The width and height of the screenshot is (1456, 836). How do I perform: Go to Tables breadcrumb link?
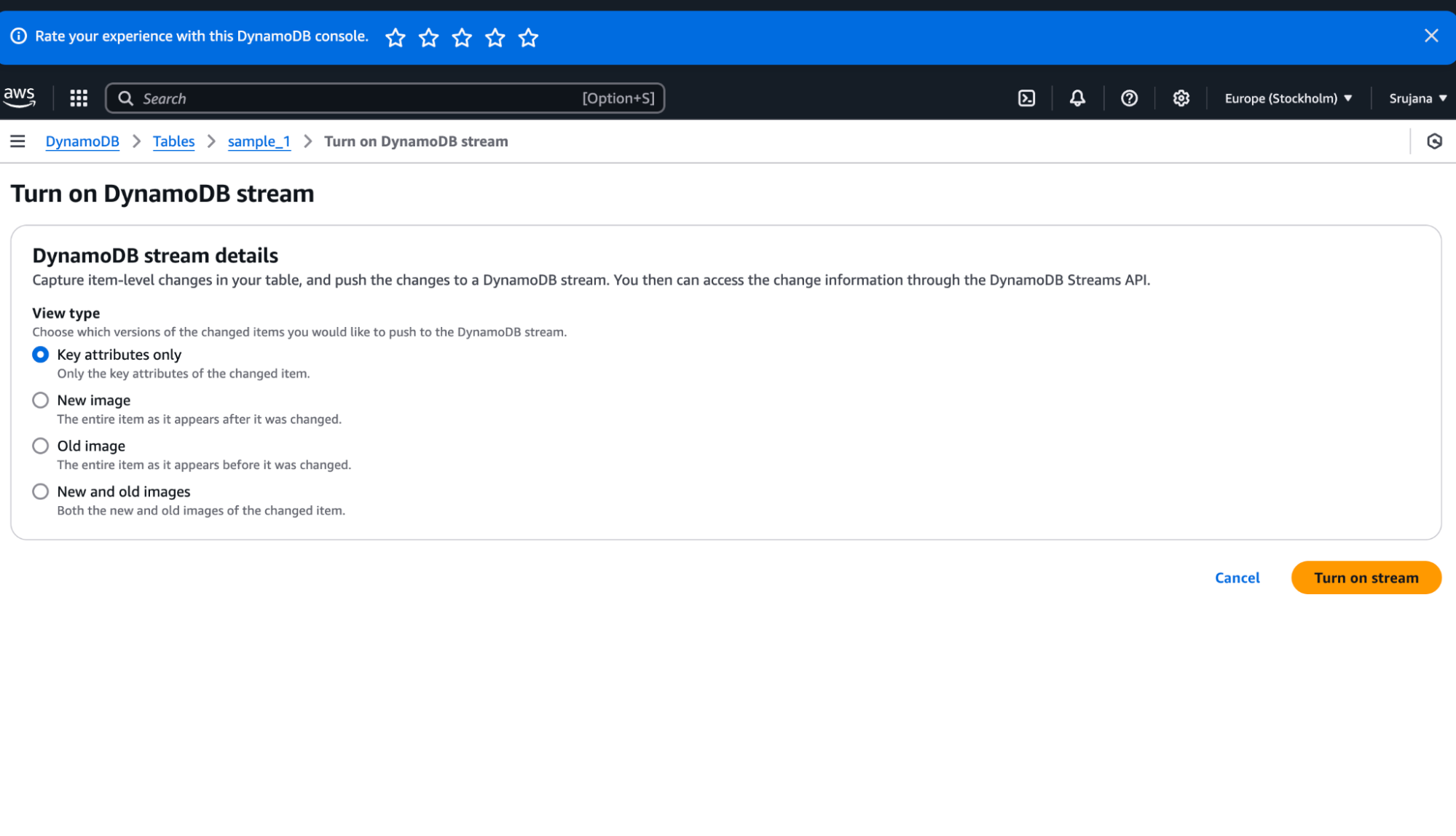173,141
